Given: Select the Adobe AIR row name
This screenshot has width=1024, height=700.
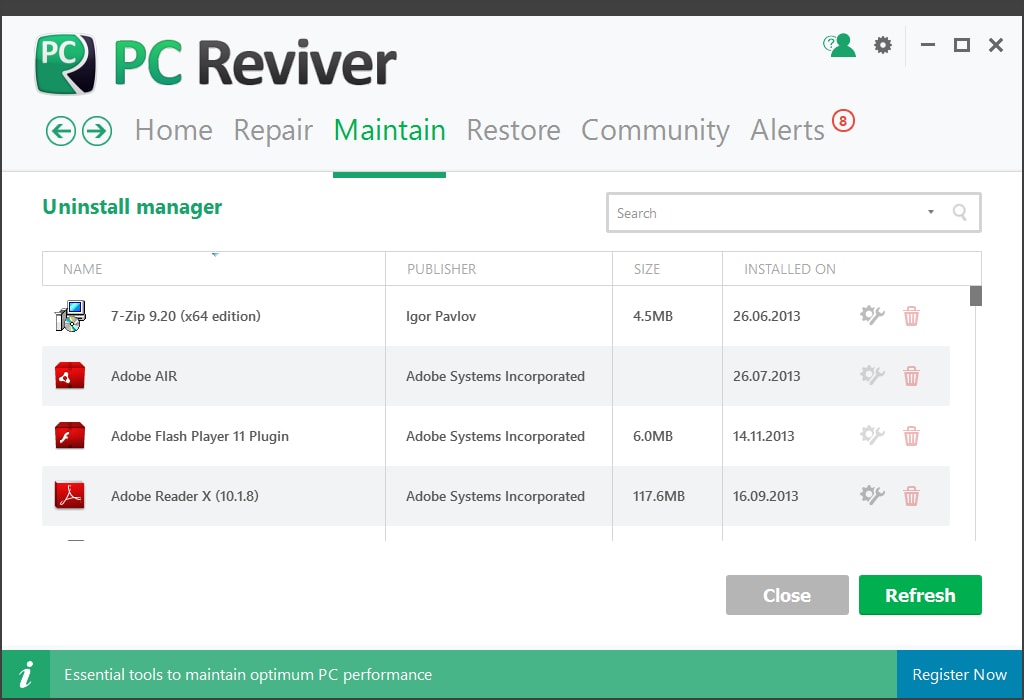Looking at the screenshot, I should point(144,376).
